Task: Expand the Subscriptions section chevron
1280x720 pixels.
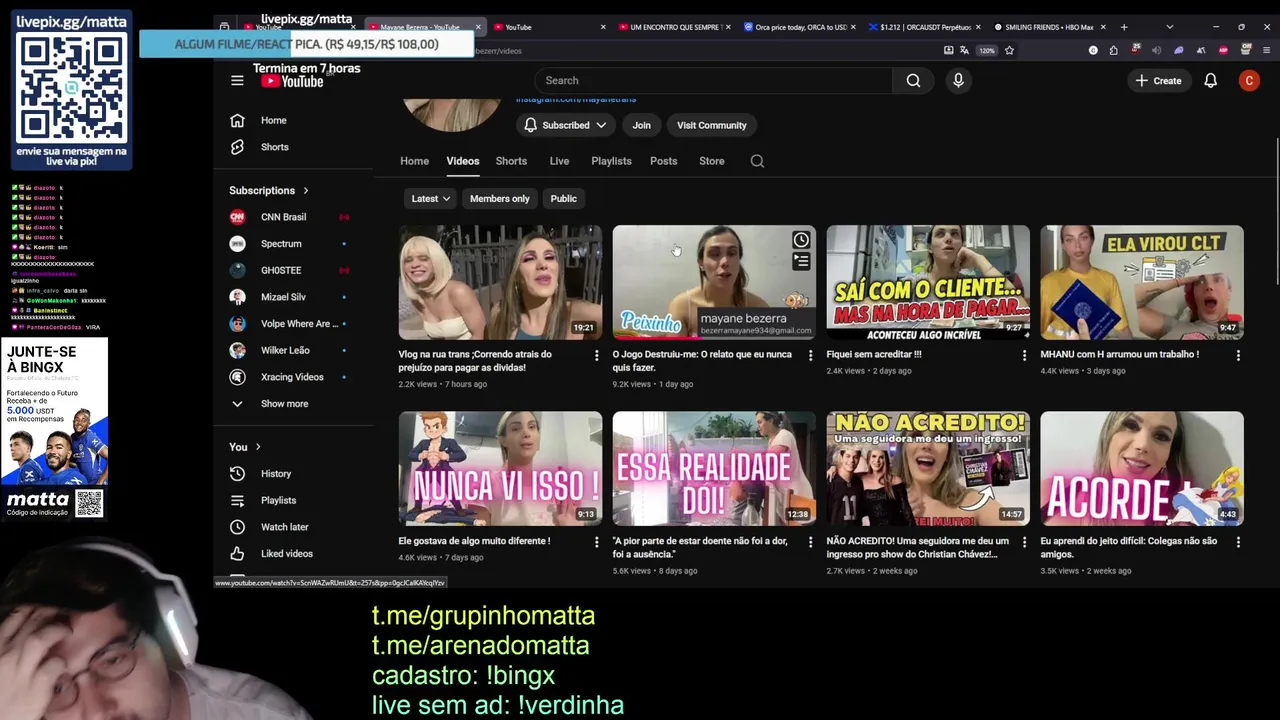Action: tap(306, 191)
